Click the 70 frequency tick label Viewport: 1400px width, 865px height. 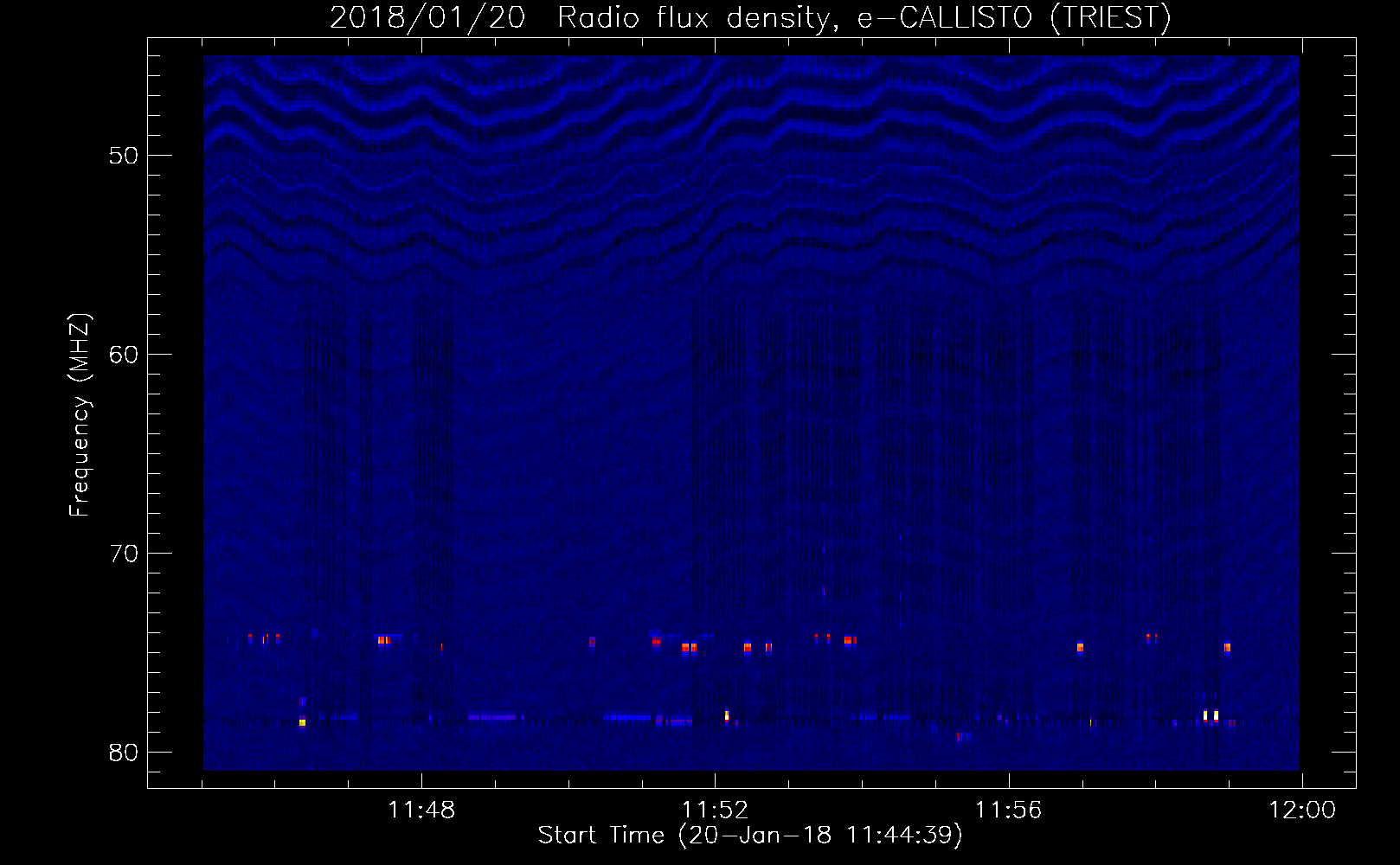coord(124,554)
